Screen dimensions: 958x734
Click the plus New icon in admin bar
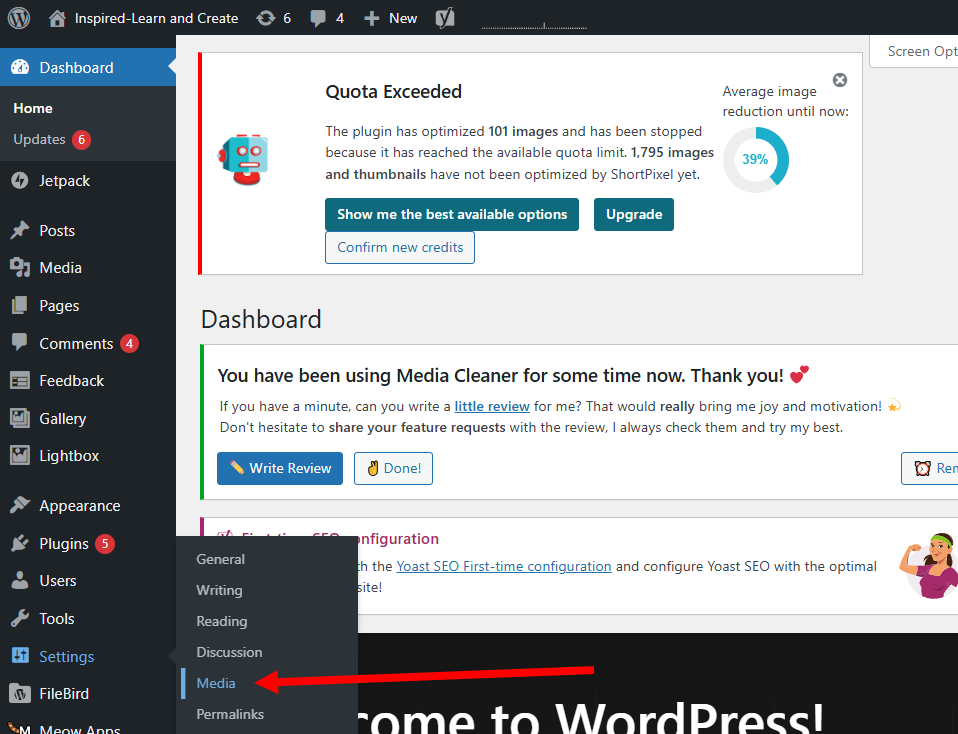pyautogui.click(x=371, y=18)
